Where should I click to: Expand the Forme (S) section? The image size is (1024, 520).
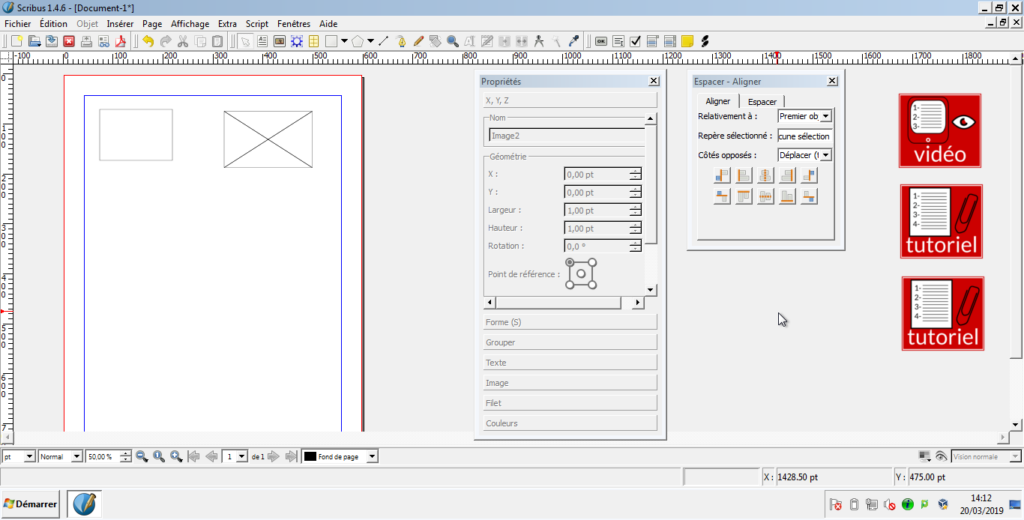click(x=570, y=322)
